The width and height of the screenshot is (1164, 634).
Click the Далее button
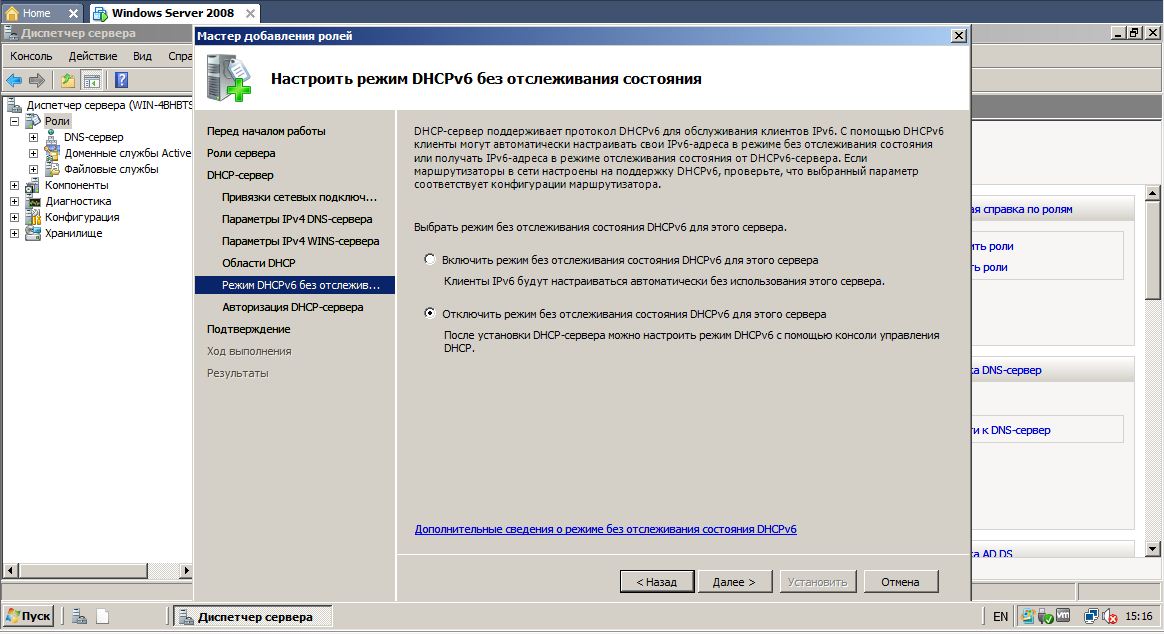735,582
